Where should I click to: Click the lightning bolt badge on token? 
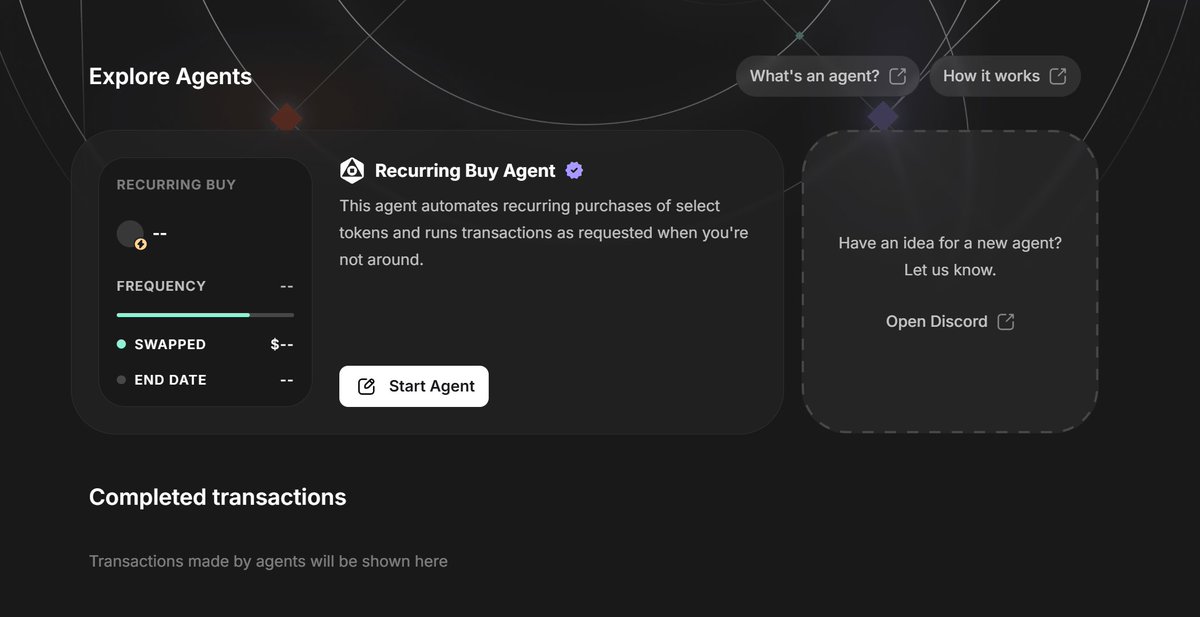pyautogui.click(x=141, y=243)
